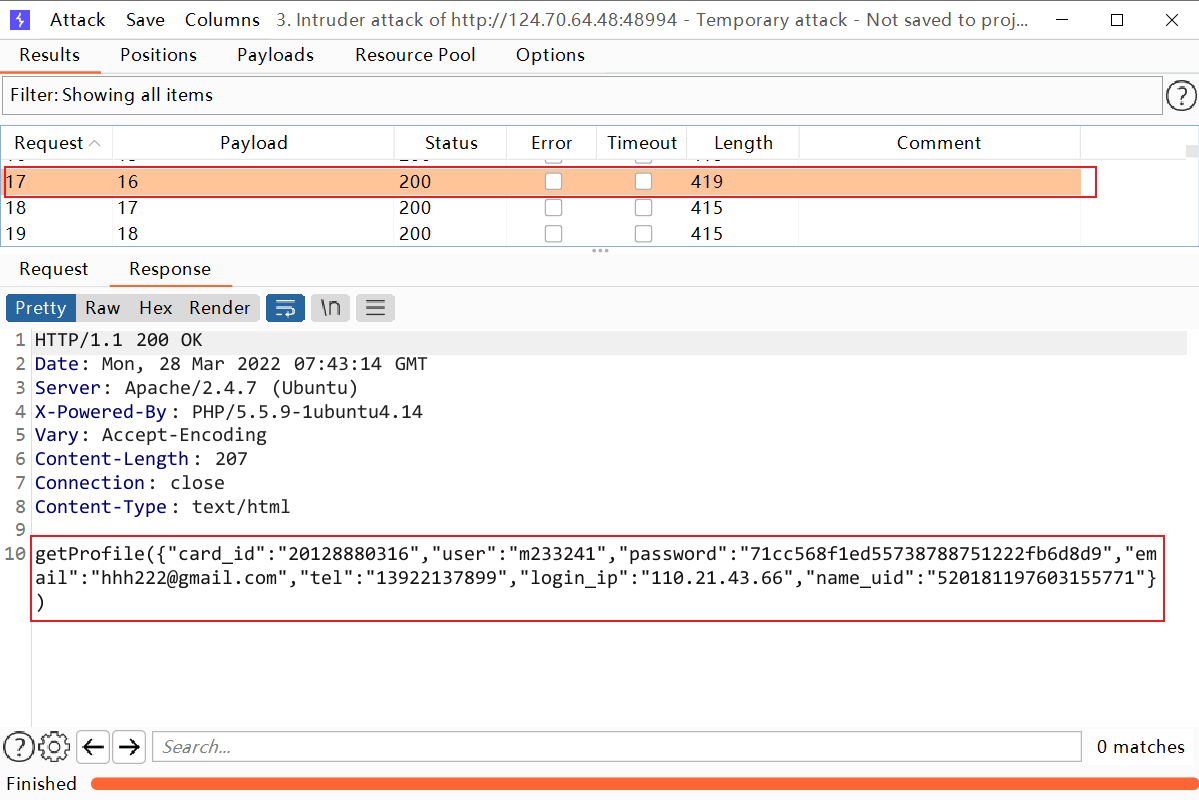Click the search help question mark icon

[18, 746]
